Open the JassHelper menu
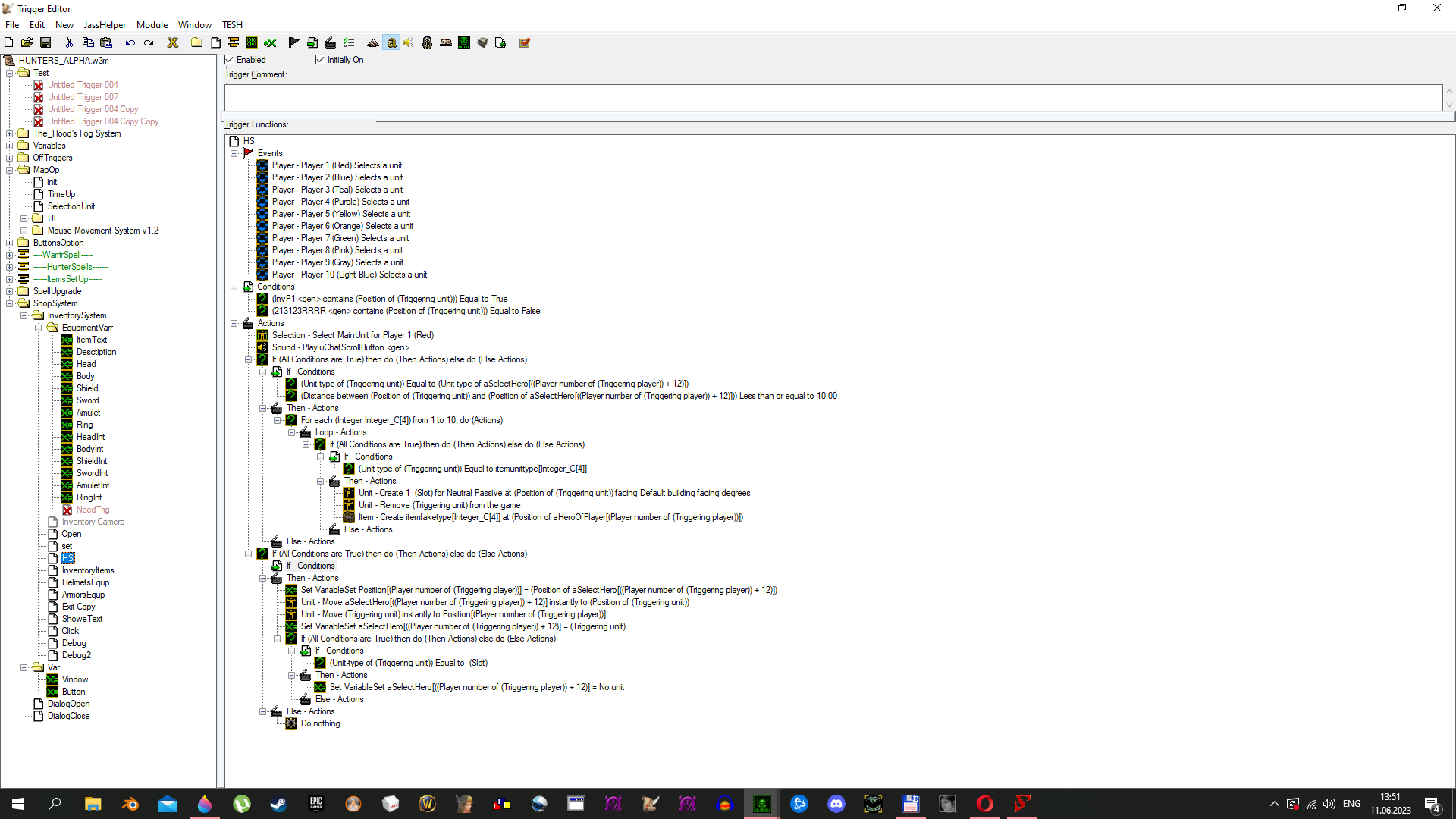 click(x=105, y=25)
